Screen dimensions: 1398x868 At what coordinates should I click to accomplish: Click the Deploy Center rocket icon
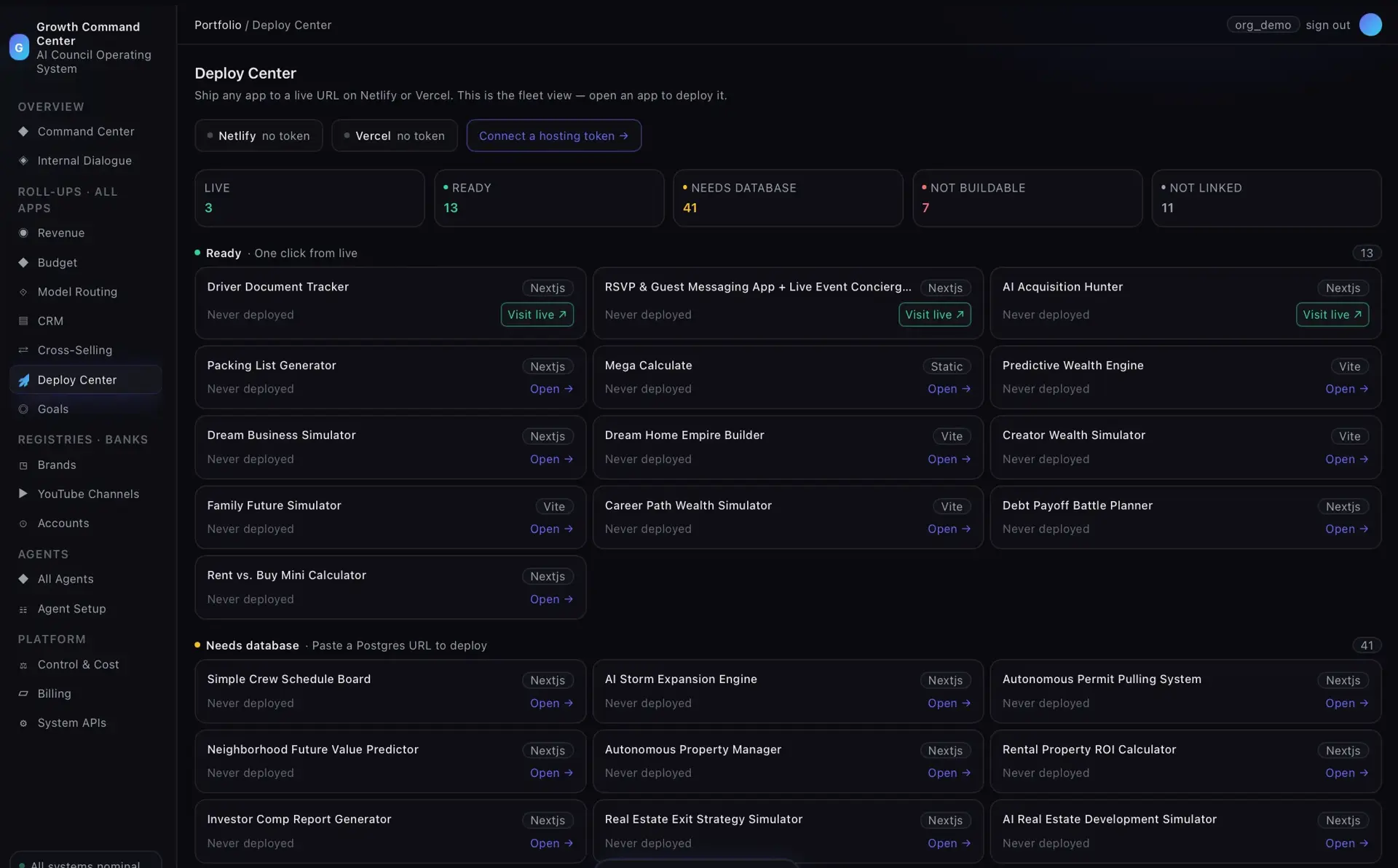tap(23, 380)
